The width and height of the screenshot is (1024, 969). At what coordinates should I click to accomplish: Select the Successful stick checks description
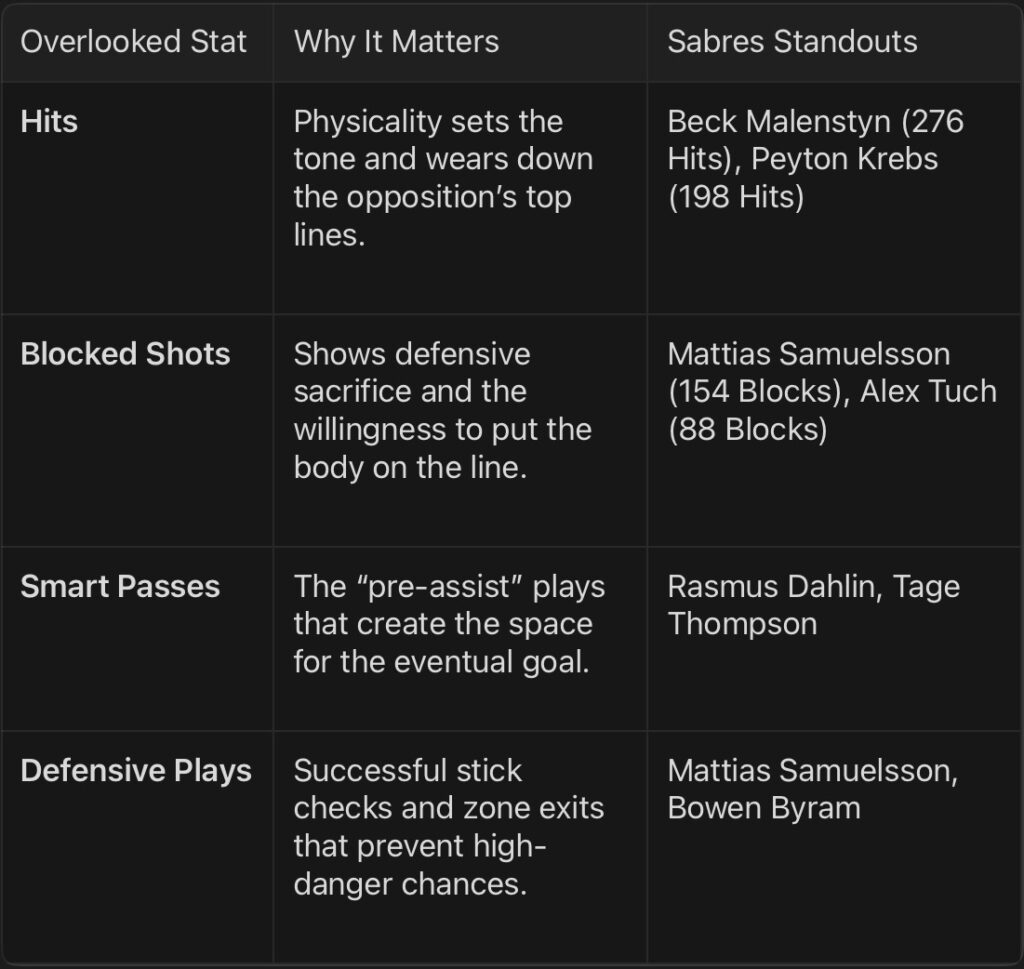(449, 827)
